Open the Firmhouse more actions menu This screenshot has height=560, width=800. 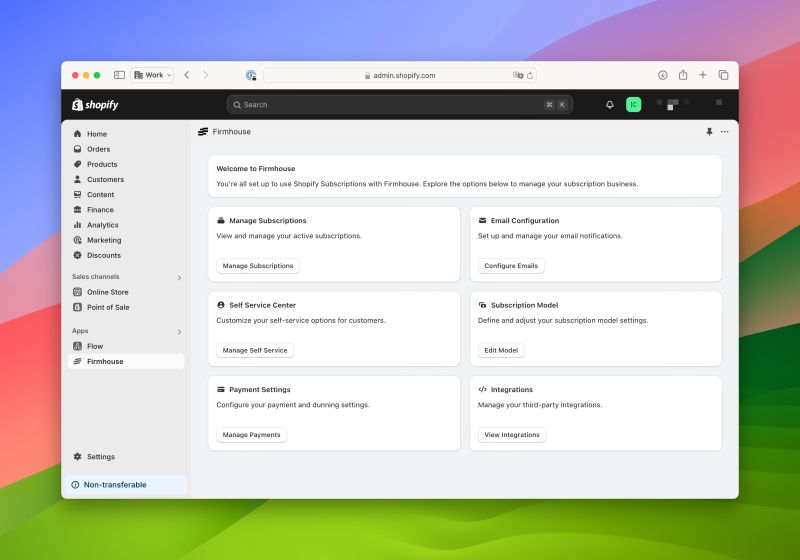(x=724, y=132)
